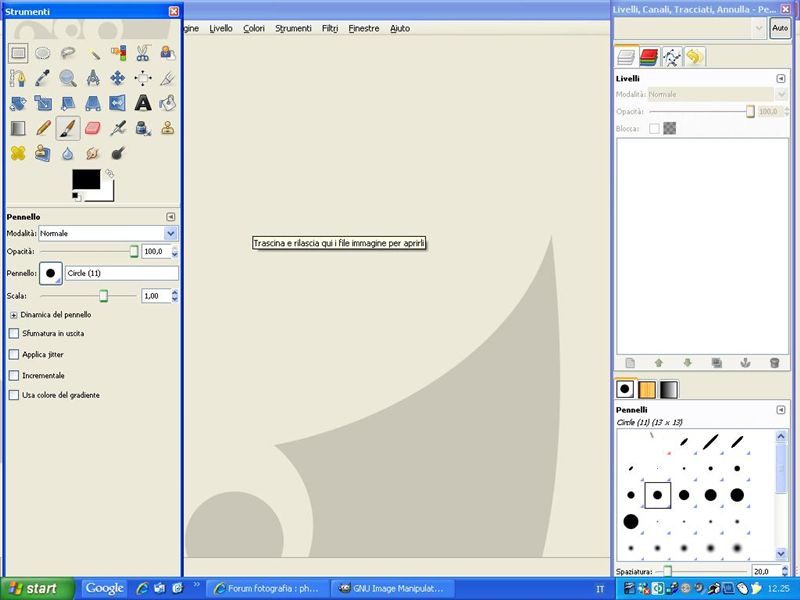The width and height of the screenshot is (800, 600).
Task: Select the Zoom magnifier tool
Action: [x=68, y=78]
